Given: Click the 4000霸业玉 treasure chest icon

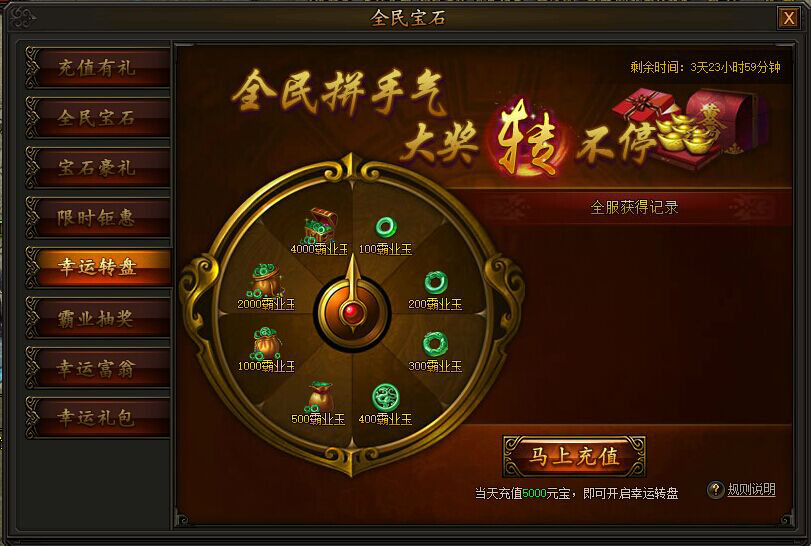Looking at the screenshot, I should tap(321, 225).
